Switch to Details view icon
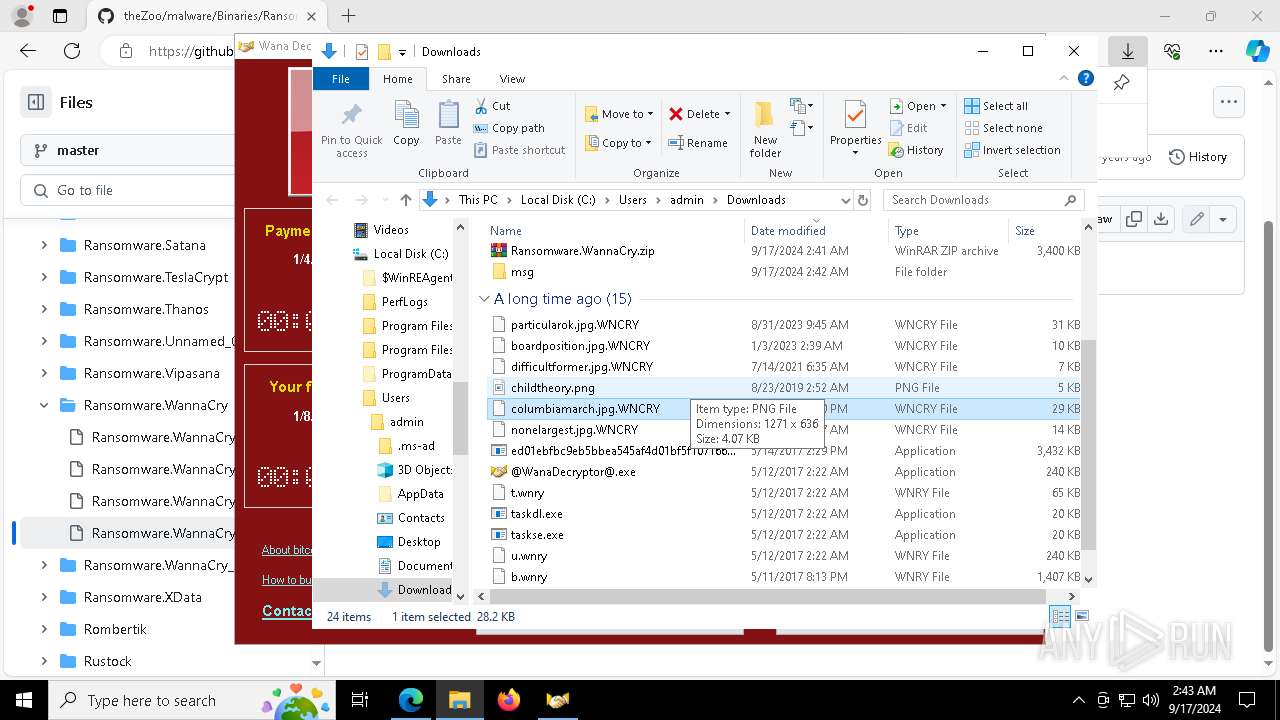 coord(1060,617)
